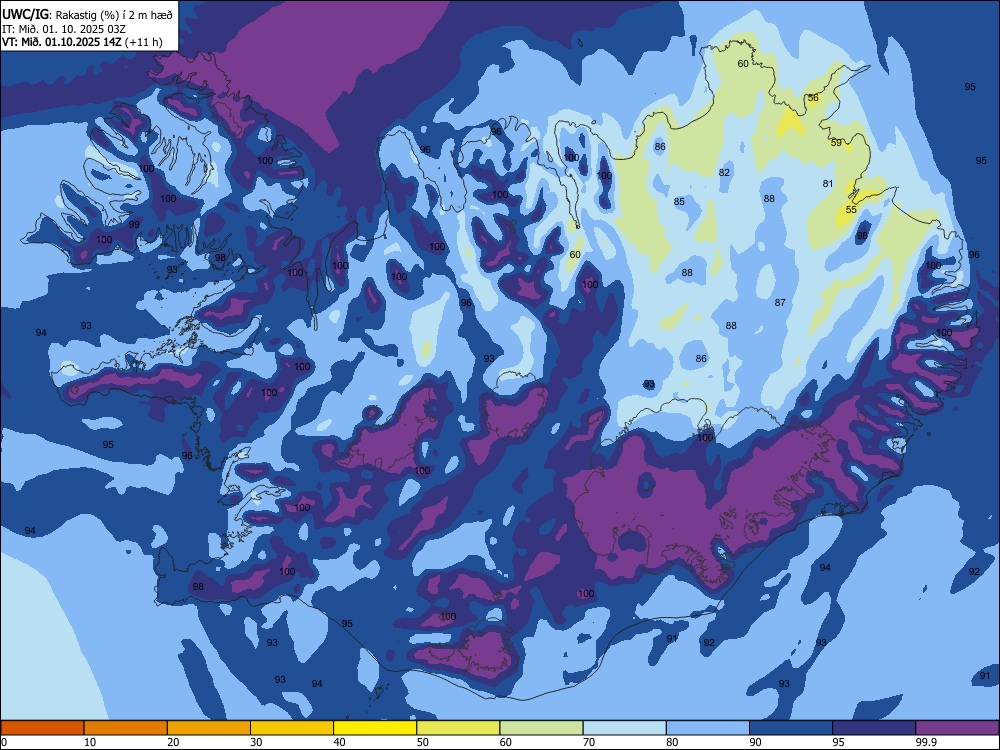Select the 20–30 amber legend swatch
The image size is (1000, 750).
(209, 728)
